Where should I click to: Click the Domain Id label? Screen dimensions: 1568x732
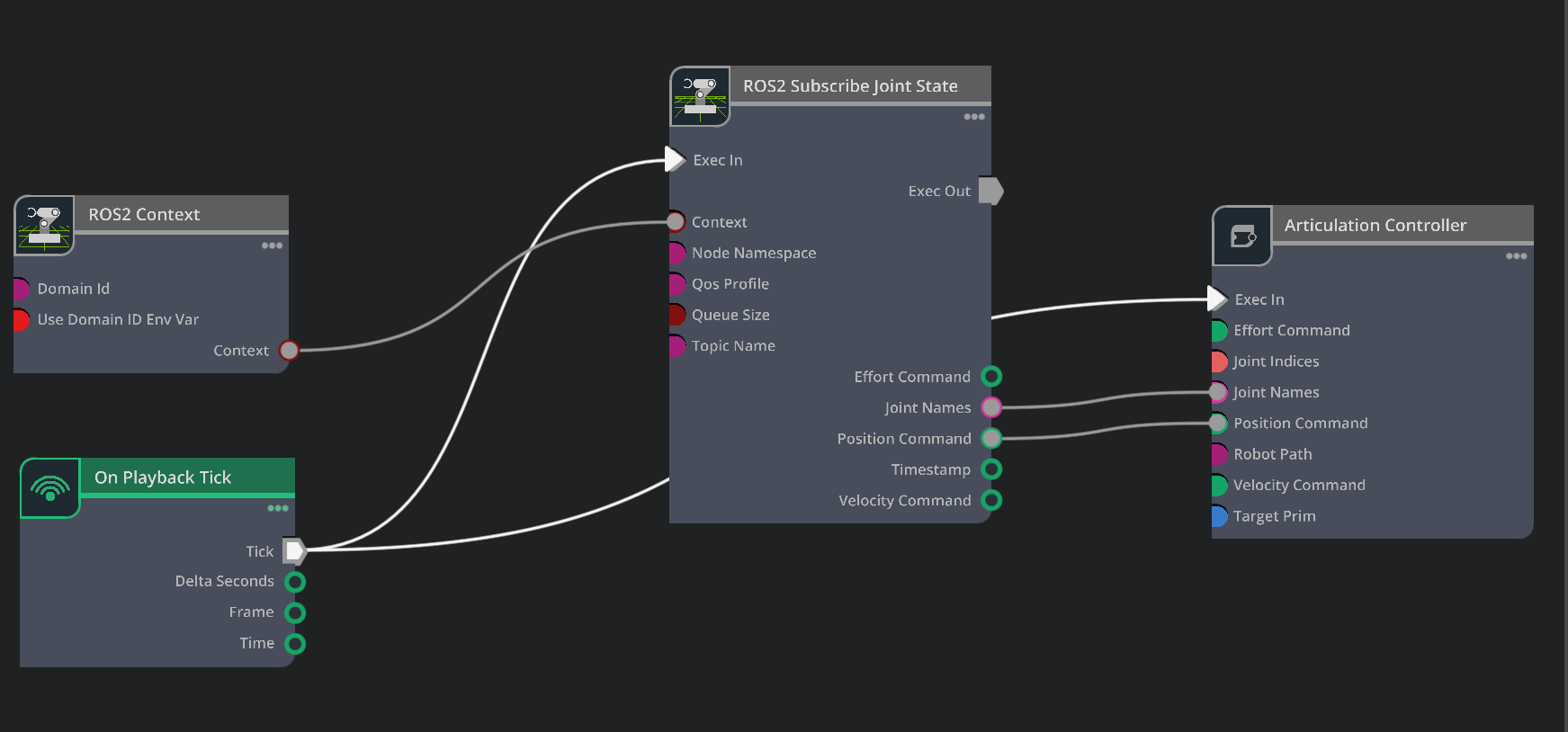74,289
